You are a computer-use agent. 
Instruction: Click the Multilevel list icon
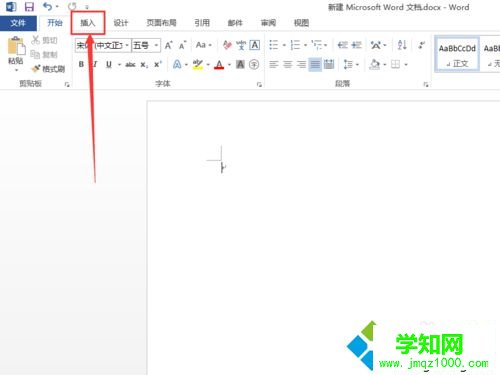317,45
